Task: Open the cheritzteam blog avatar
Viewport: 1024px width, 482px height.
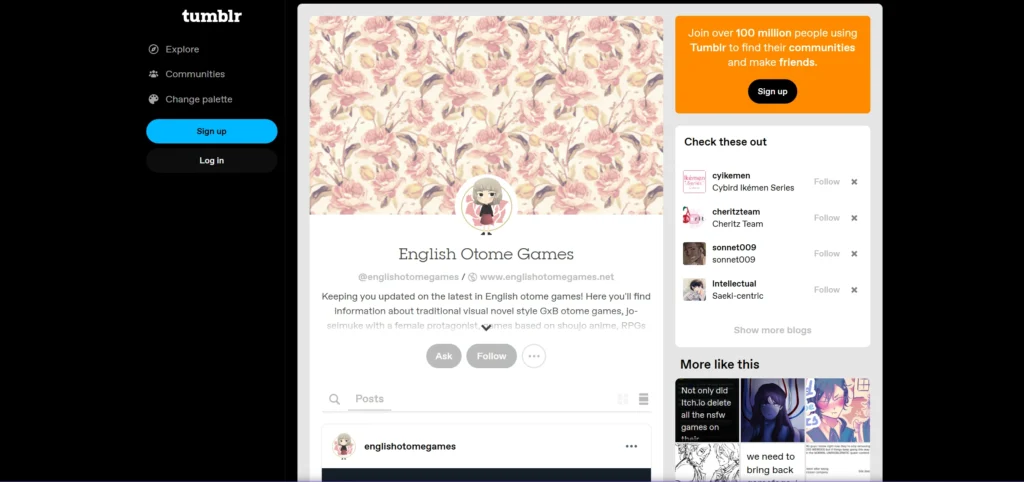Action: [x=694, y=217]
